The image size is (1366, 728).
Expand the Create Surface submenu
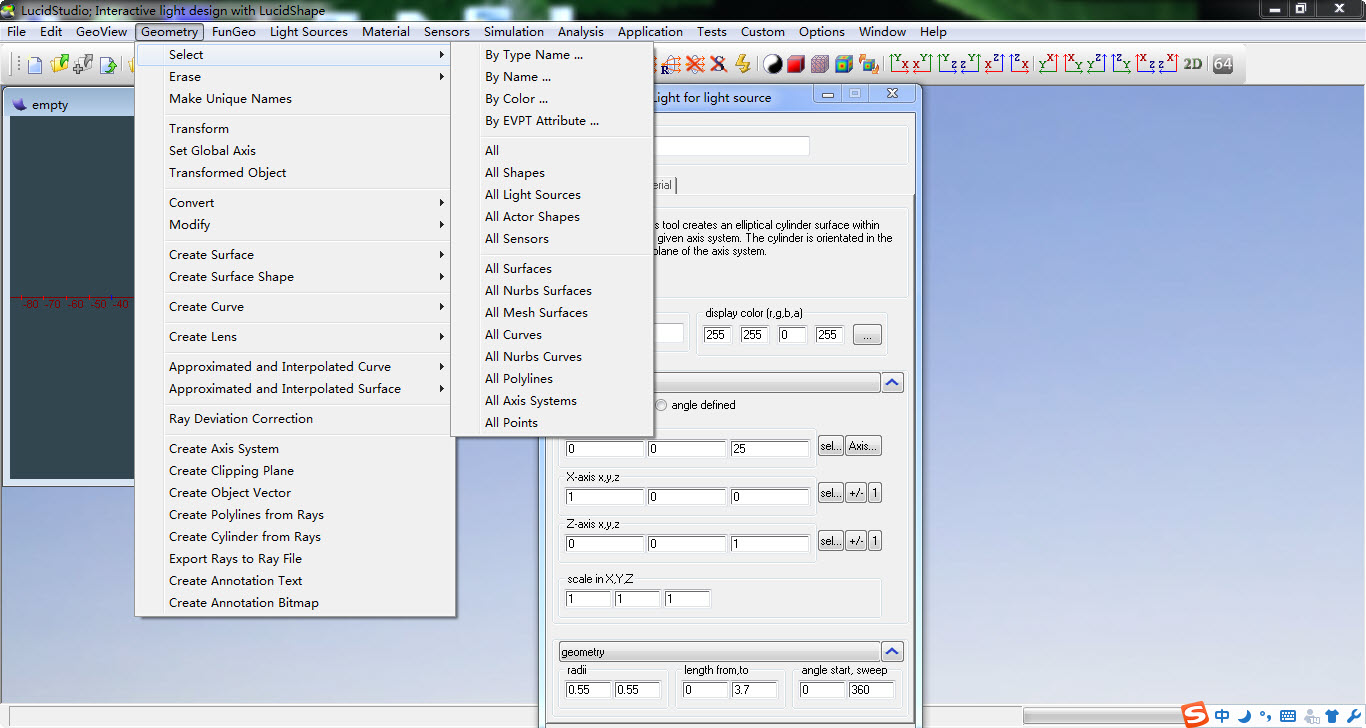442,255
